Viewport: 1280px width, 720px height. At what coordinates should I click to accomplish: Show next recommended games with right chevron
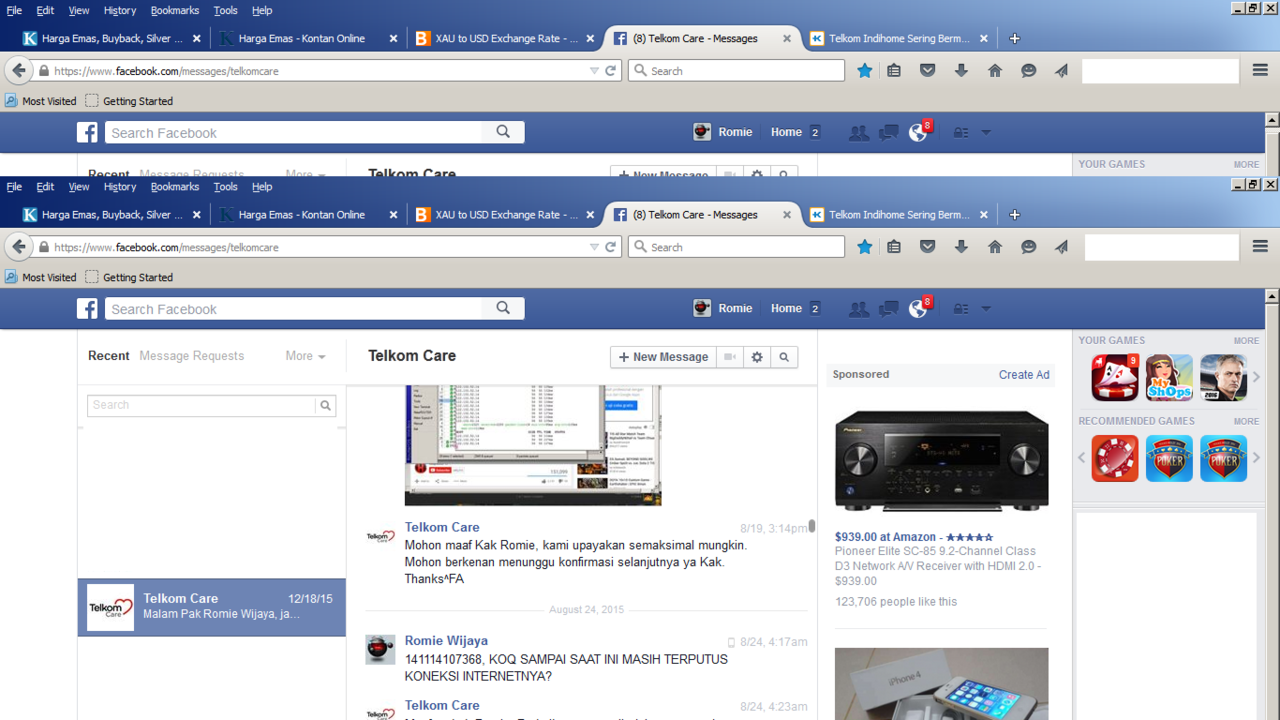click(x=1257, y=458)
